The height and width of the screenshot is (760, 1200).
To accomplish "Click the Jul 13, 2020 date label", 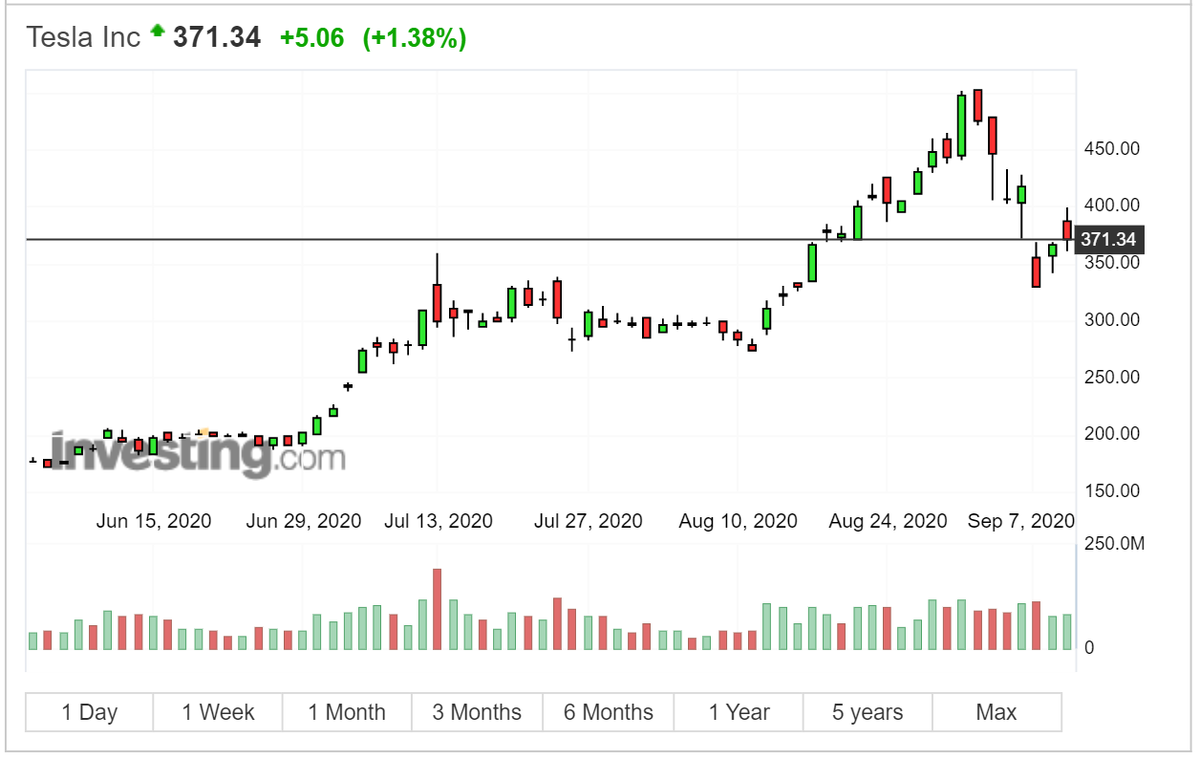I will (x=438, y=521).
